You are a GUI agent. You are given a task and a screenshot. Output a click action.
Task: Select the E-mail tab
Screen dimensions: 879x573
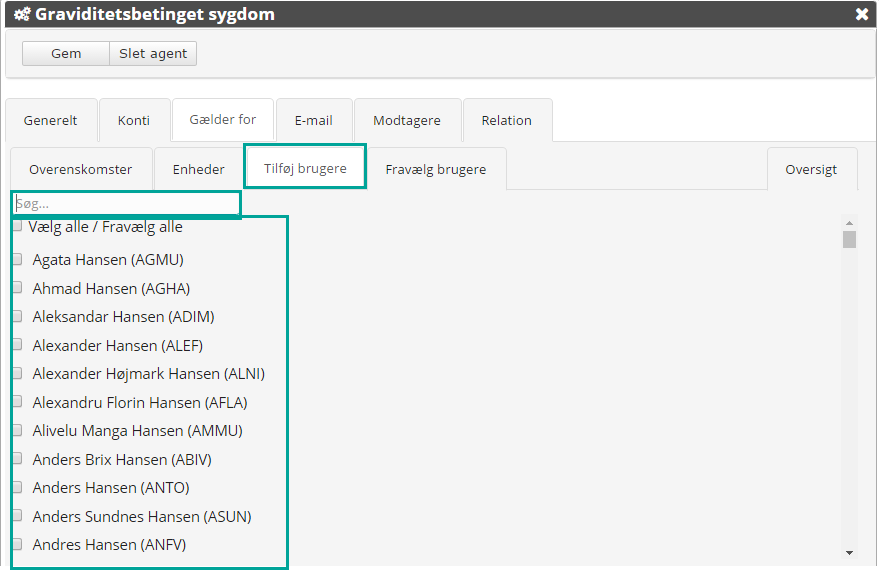click(x=313, y=120)
